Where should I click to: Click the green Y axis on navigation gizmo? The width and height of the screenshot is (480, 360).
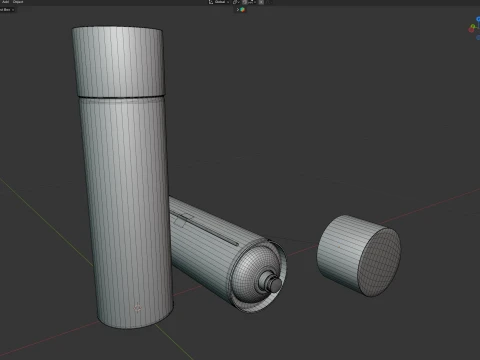pyautogui.click(x=473, y=26)
